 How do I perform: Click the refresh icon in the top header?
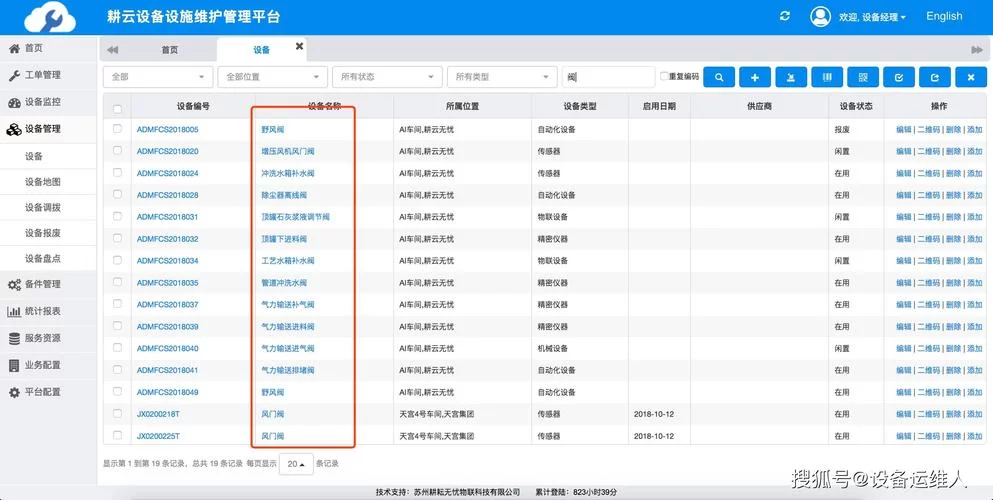[785, 16]
